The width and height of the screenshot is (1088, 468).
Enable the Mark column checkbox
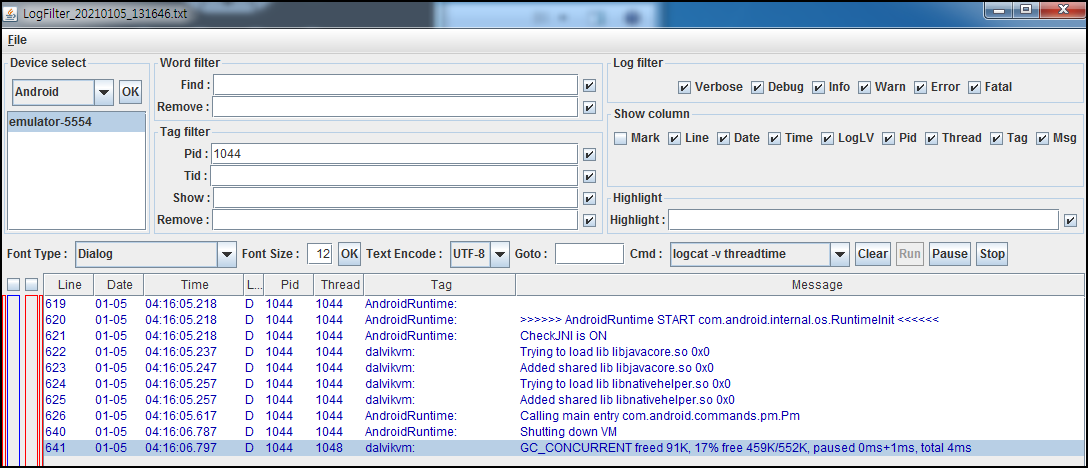click(x=620, y=138)
